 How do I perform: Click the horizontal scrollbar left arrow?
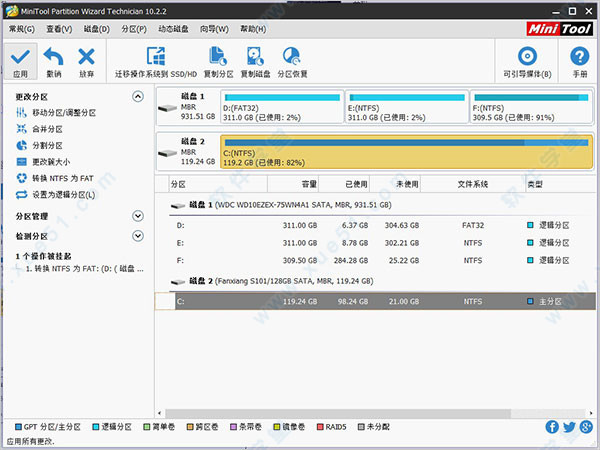[x=160, y=413]
